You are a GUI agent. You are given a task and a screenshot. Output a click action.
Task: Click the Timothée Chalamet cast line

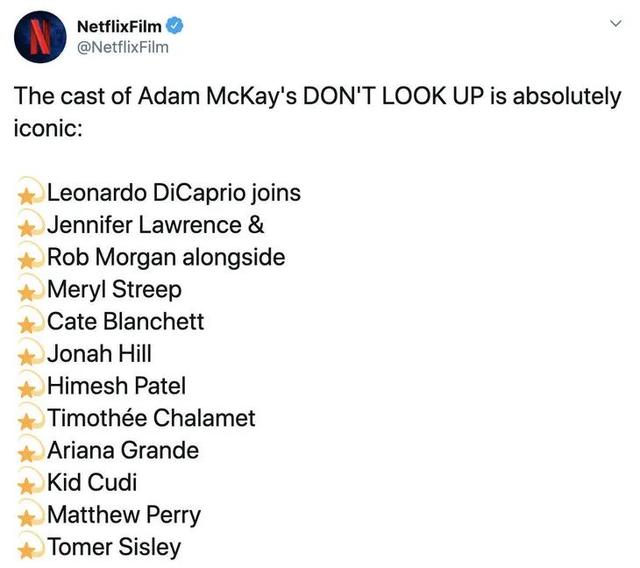152,419
